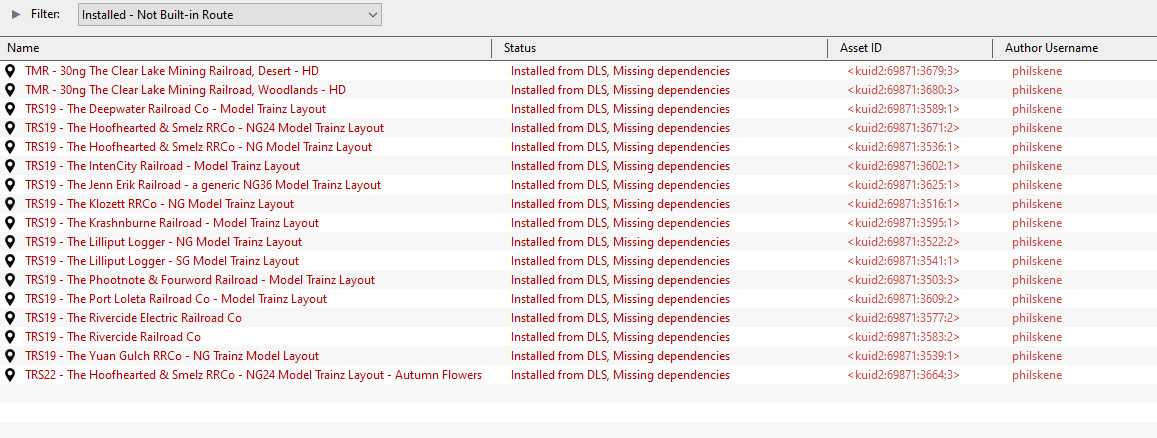
Task: Click route pin icon for Clear Lake Woodlands
Action: [x=10, y=90]
